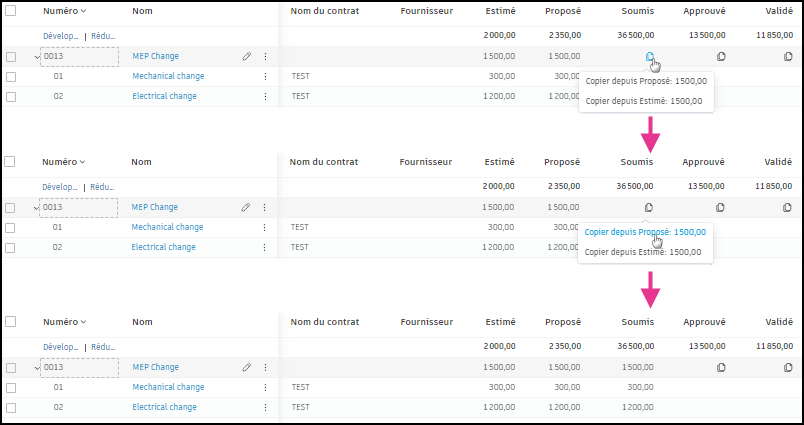Image resolution: width=804 pixels, height=425 pixels.
Task: Open the three-dot menu for Electrical change in the middle table
Action: tap(265, 247)
